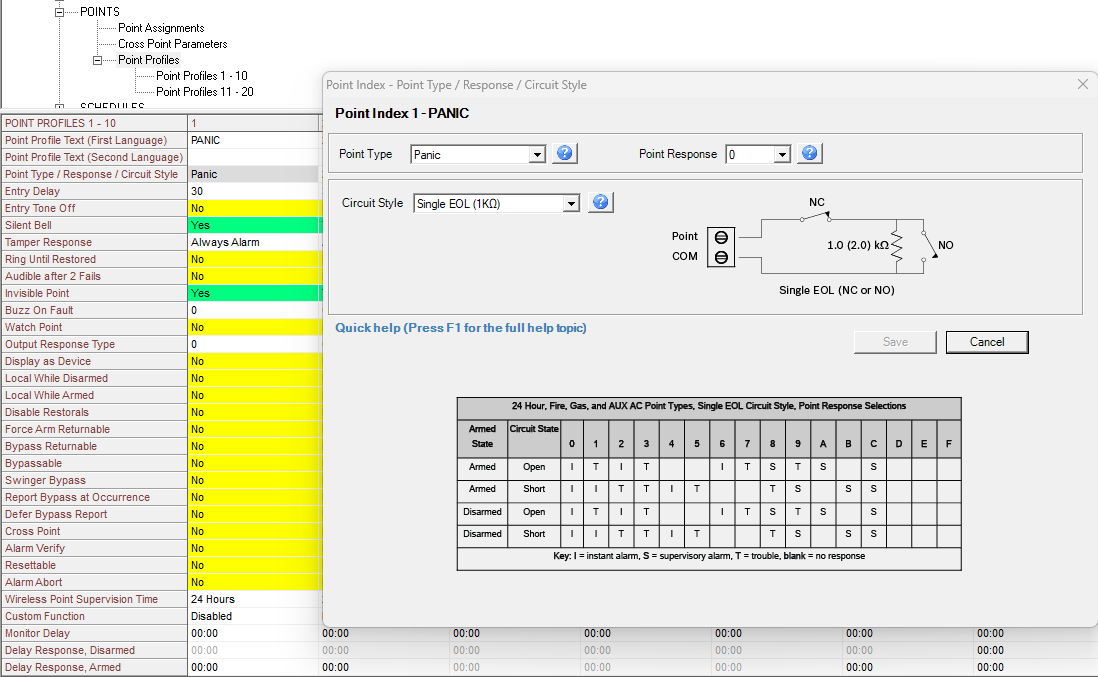The width and height of the screenshot is (1098, 677).
Task: Select the Tamper Response Always Alarm cell
Action: tap(253, 241)
